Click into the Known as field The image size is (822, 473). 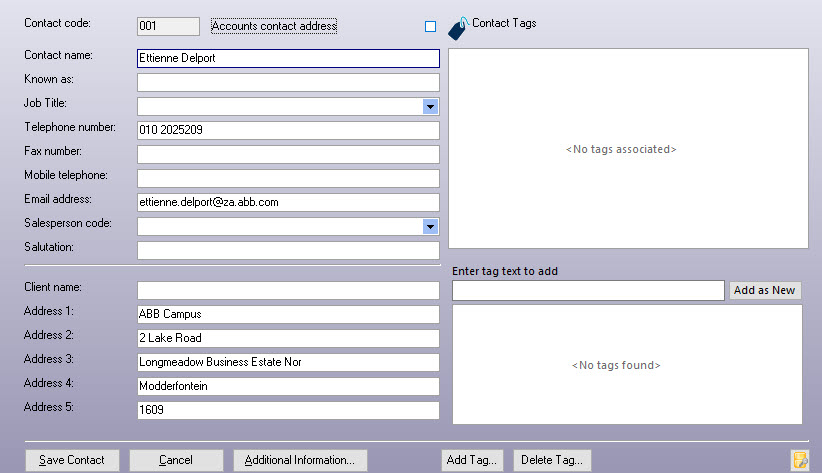(288, 82)
